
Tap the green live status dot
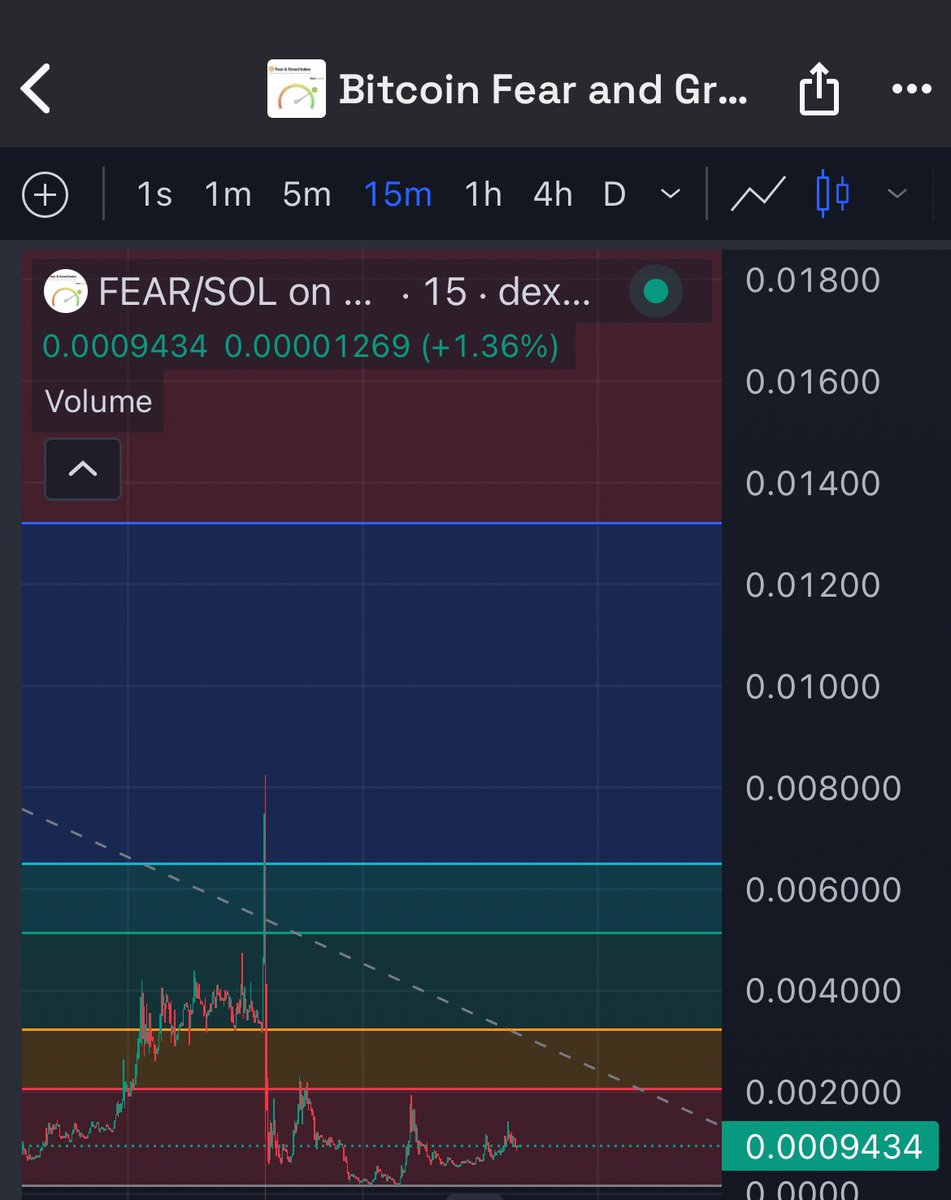click(655, 291)
